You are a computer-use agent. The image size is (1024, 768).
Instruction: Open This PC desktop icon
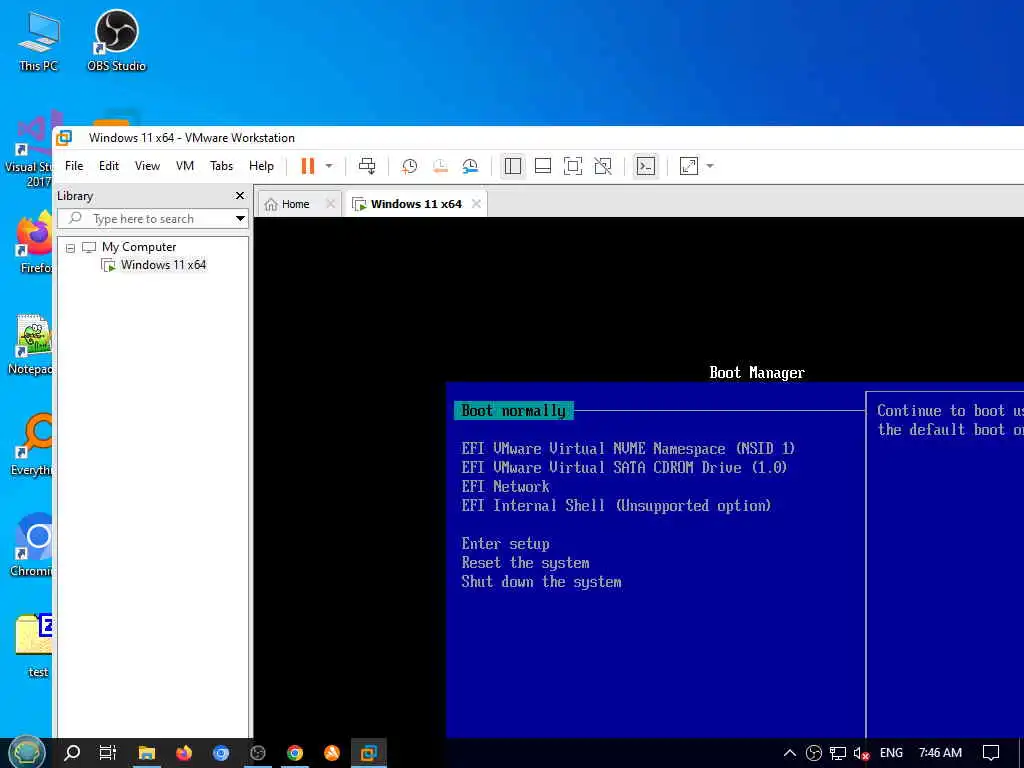39,40
